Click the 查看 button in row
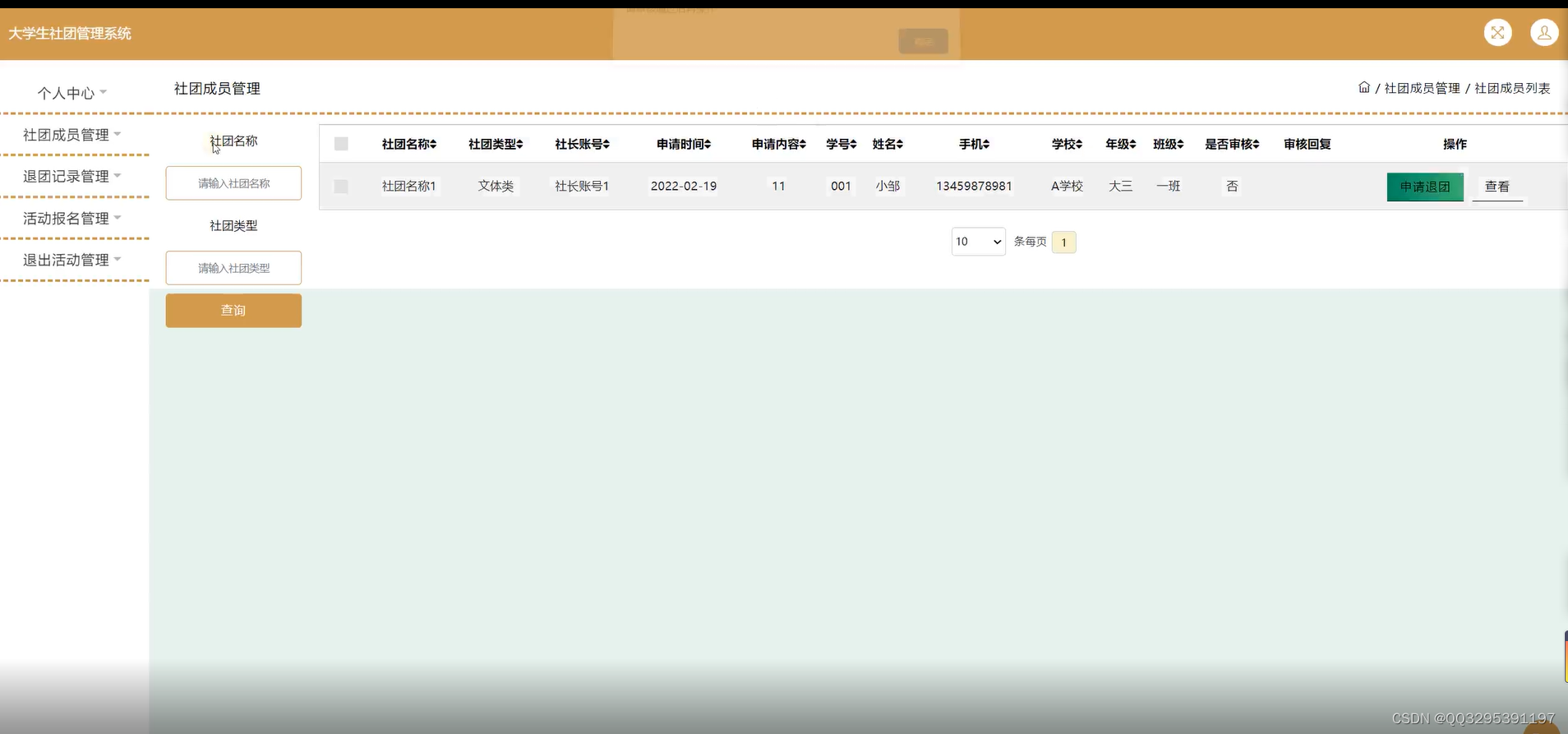Screen dimensions: 1568x734 [x=1497, y=187]
